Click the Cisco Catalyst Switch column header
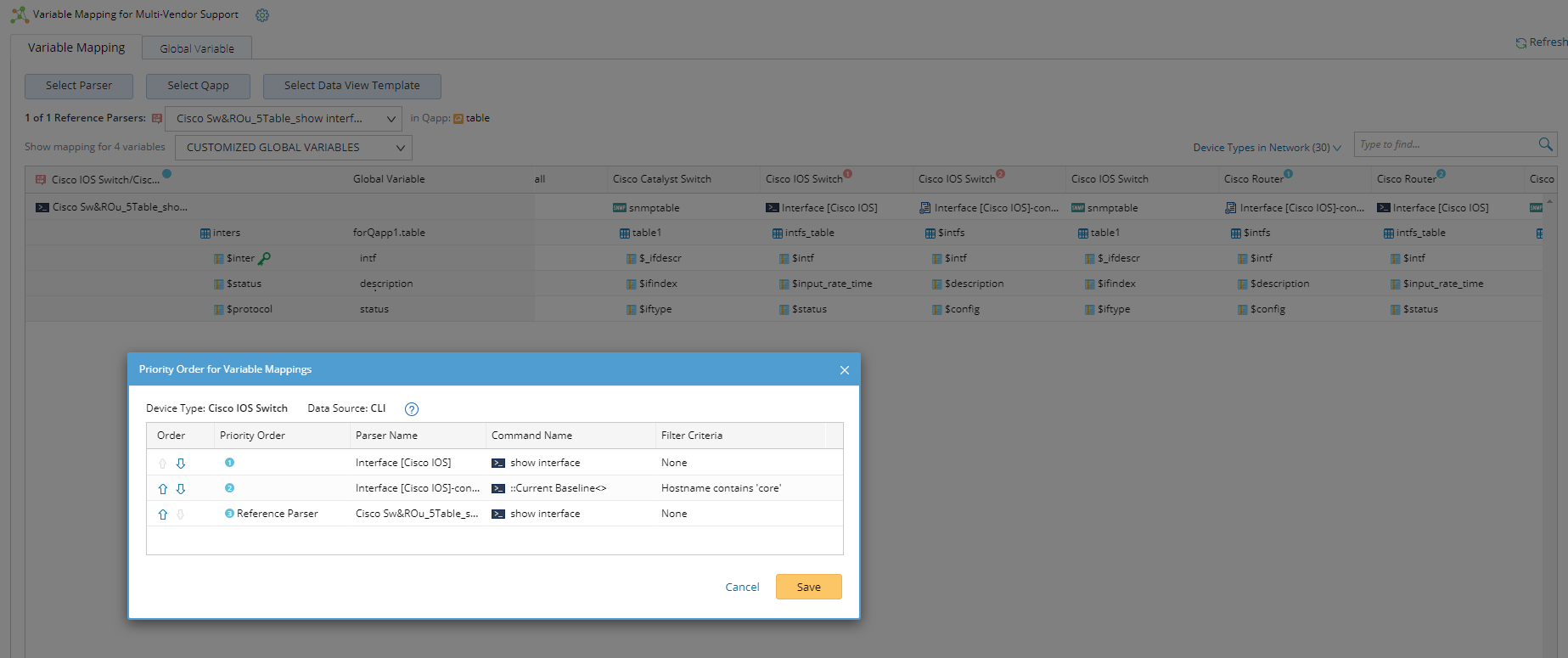Screen dimensions: 1568x658 (662, 179)
